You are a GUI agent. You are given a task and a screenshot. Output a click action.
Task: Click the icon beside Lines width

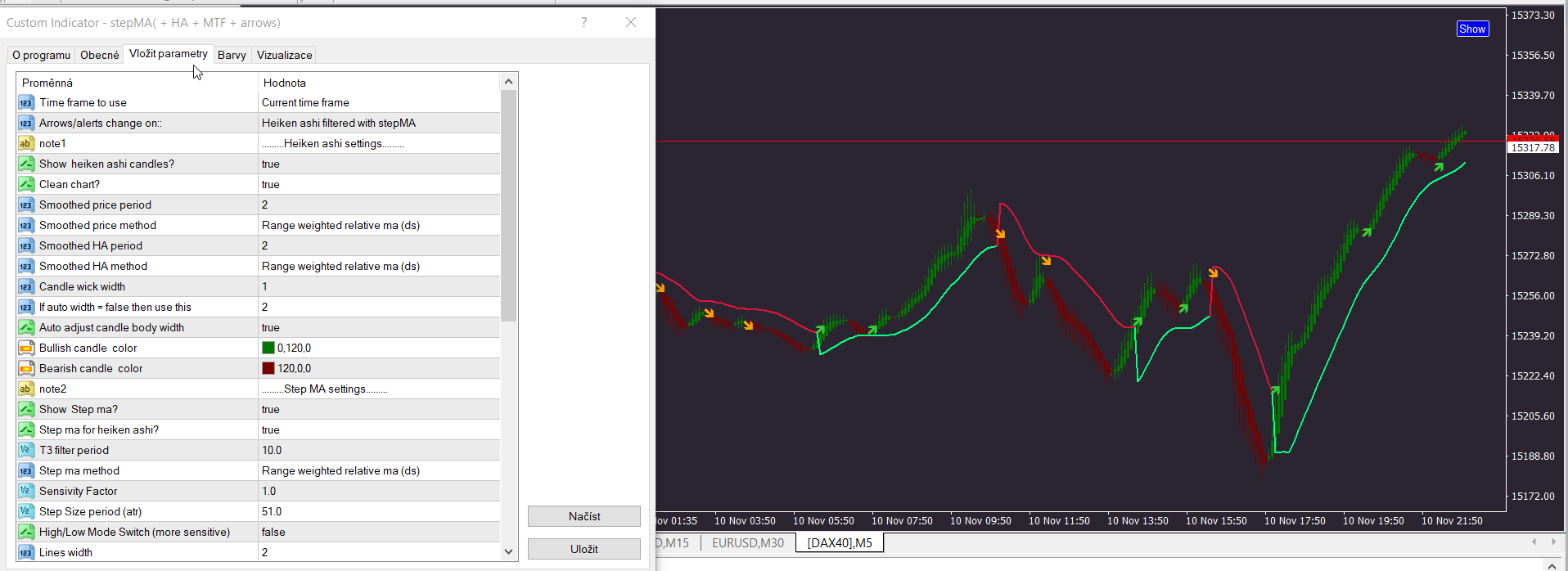(26, 552)
